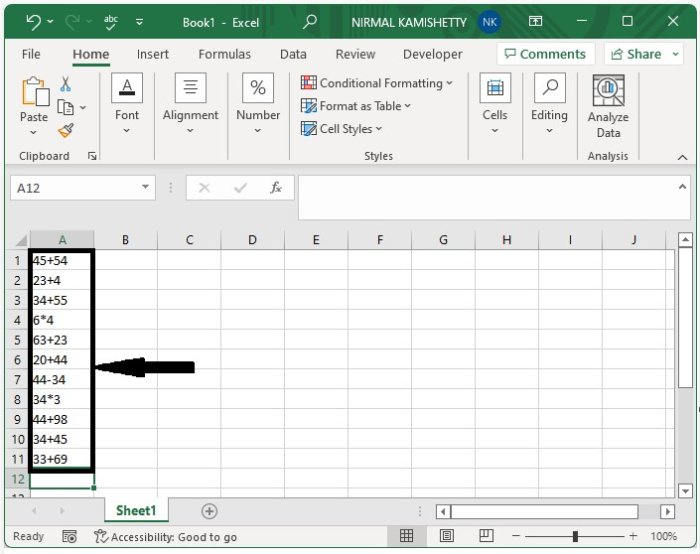The image size is (700, 554).
Task: Click the Cancel X in formula bar
Action: pyautogui.click(x=204, y=188)
